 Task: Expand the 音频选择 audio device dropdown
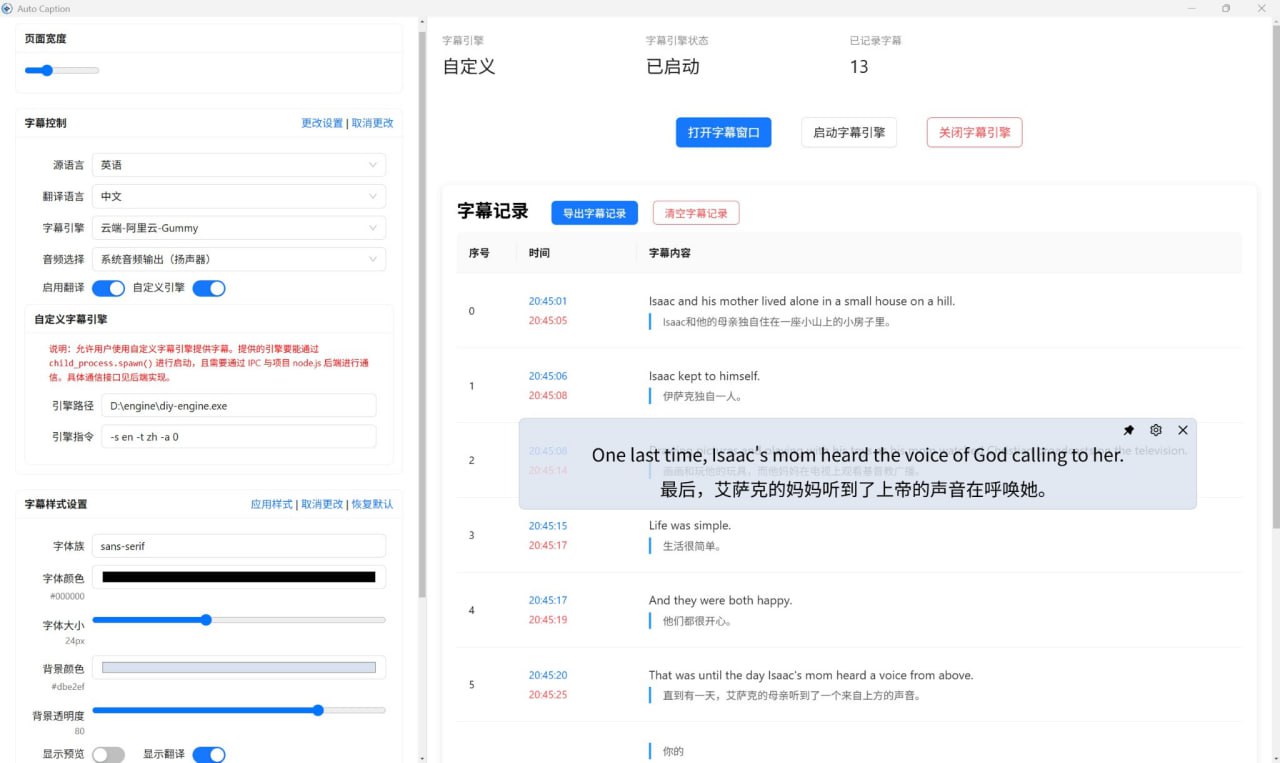[x=239, y=259]
